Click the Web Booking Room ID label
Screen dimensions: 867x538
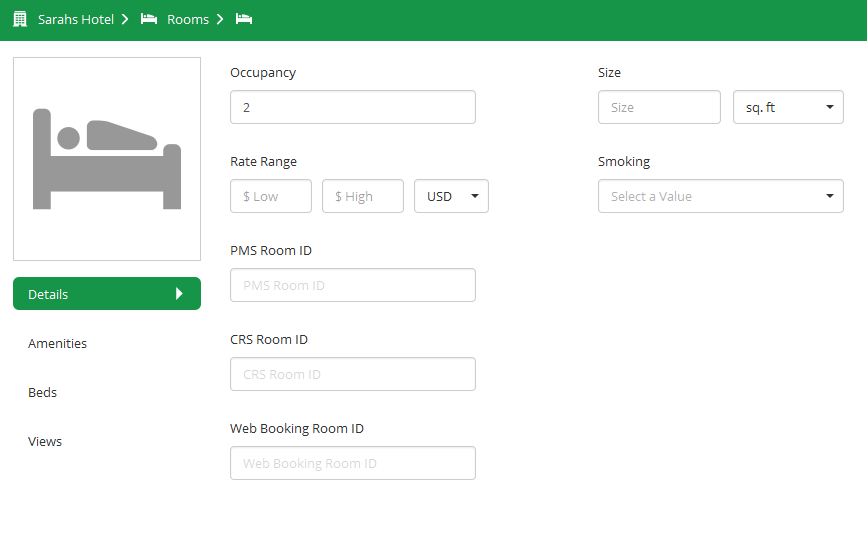[x=297, y=429]
